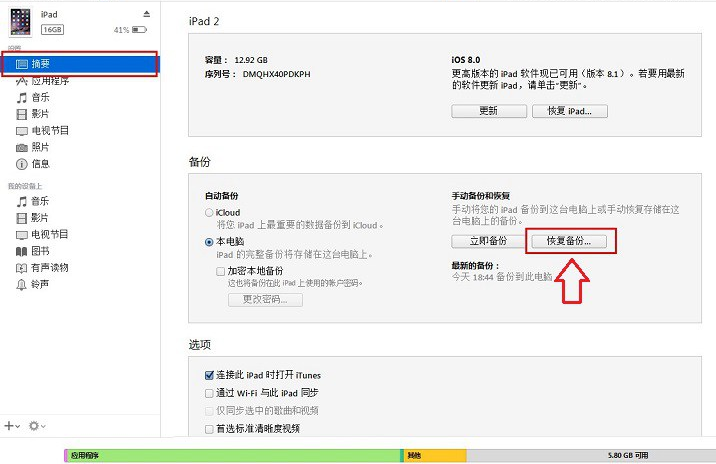This screenshot has height=464, width=716.
Task: Click the battery level icon
Action: (139, 30)
